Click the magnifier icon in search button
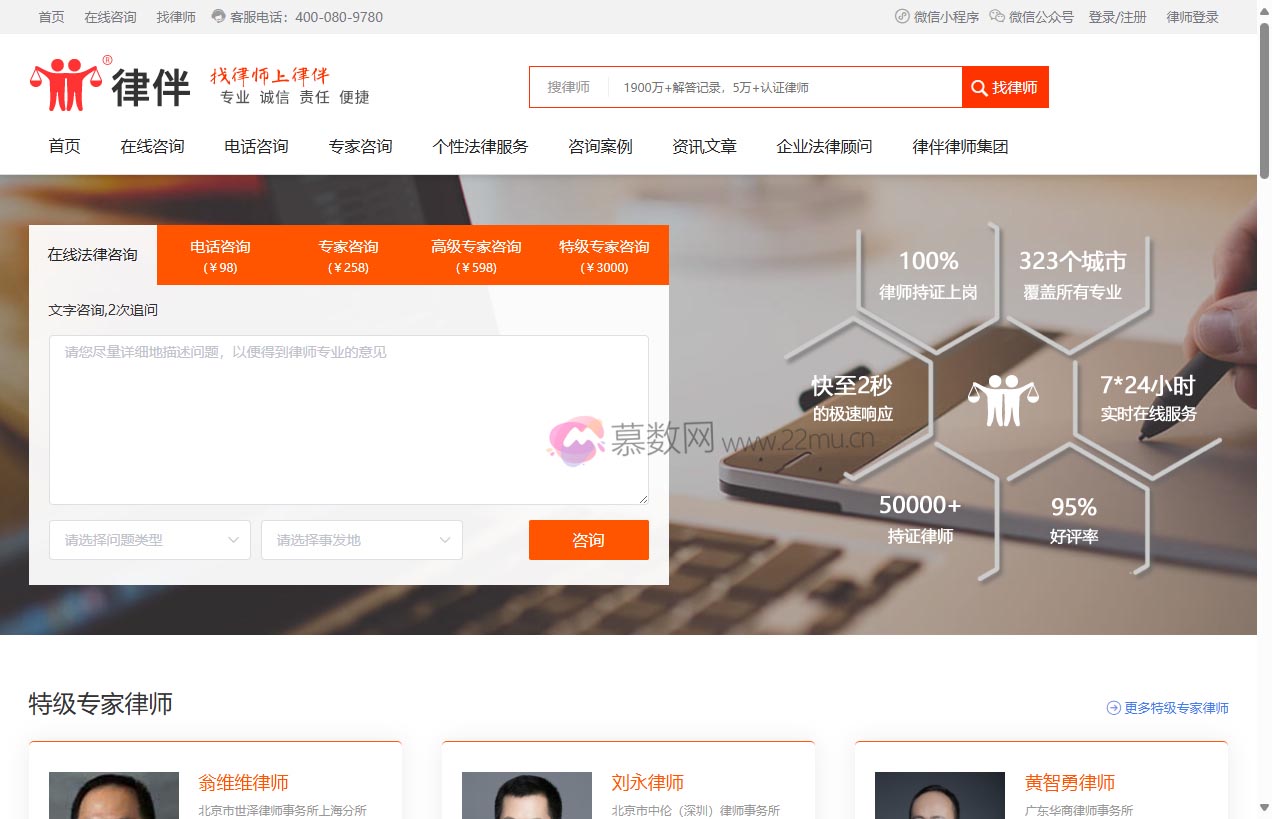The height and width of the screenshot is (819, 1272). (x=979, y=88)
